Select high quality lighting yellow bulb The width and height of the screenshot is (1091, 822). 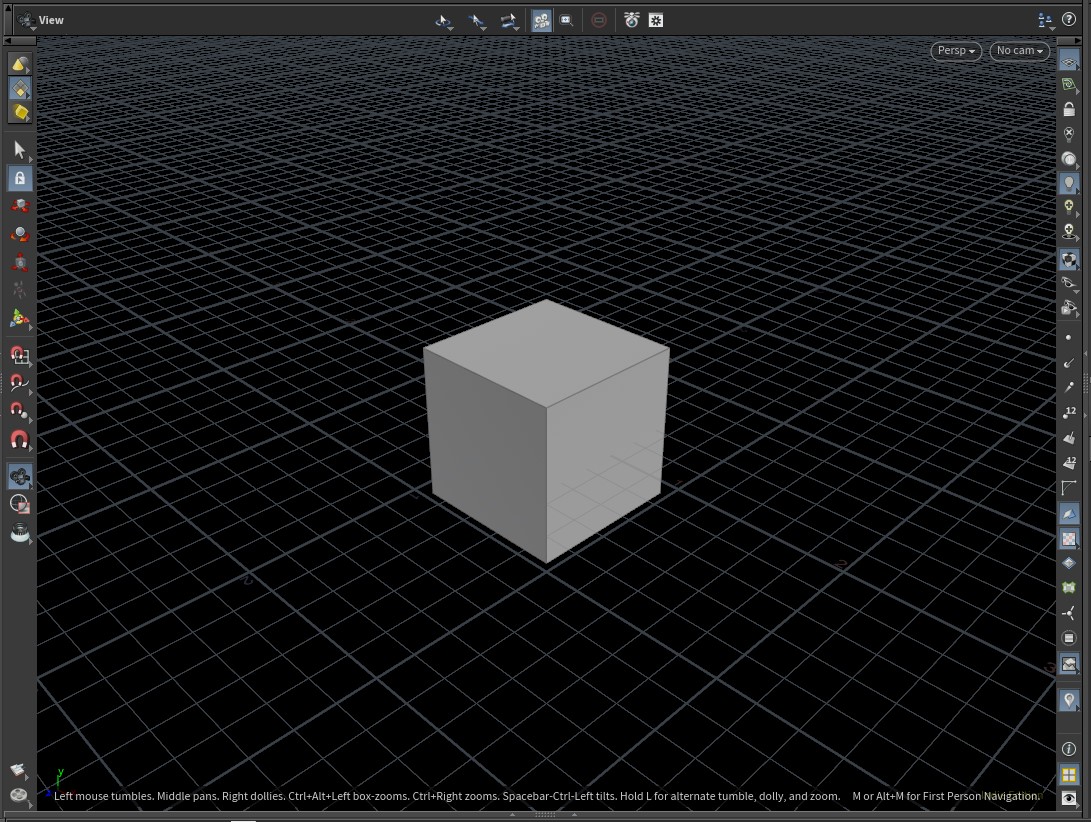point(1069,207)
